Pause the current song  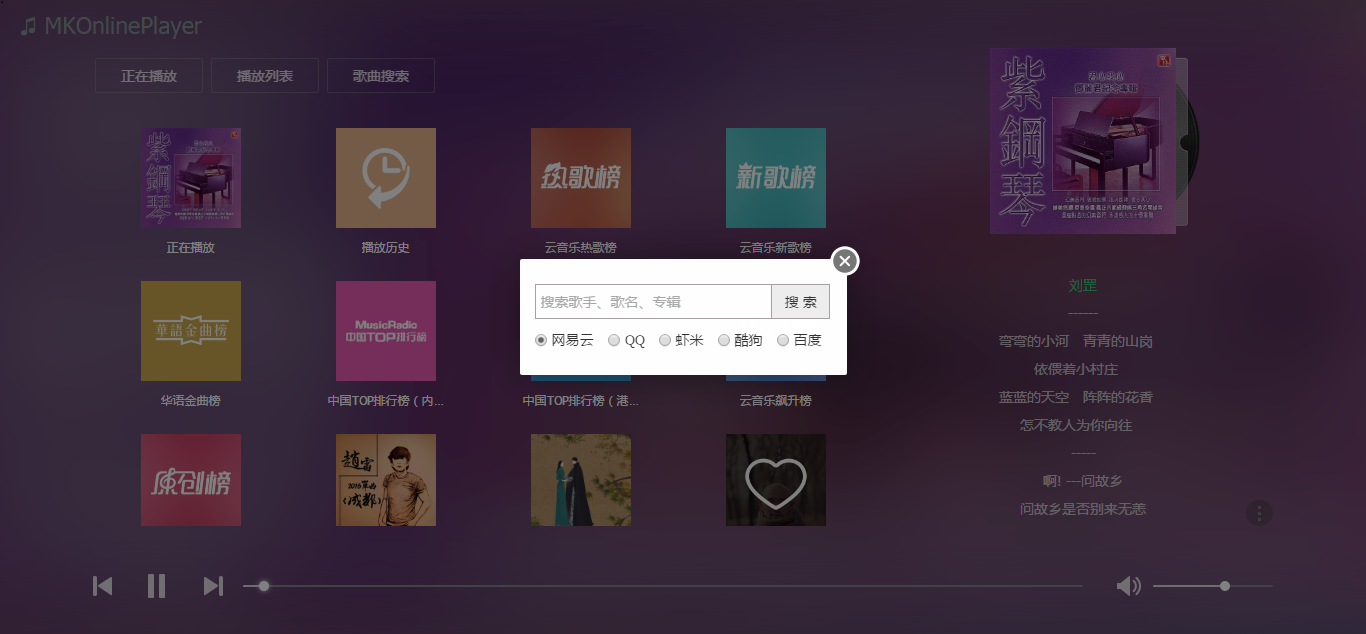point(156,586)
